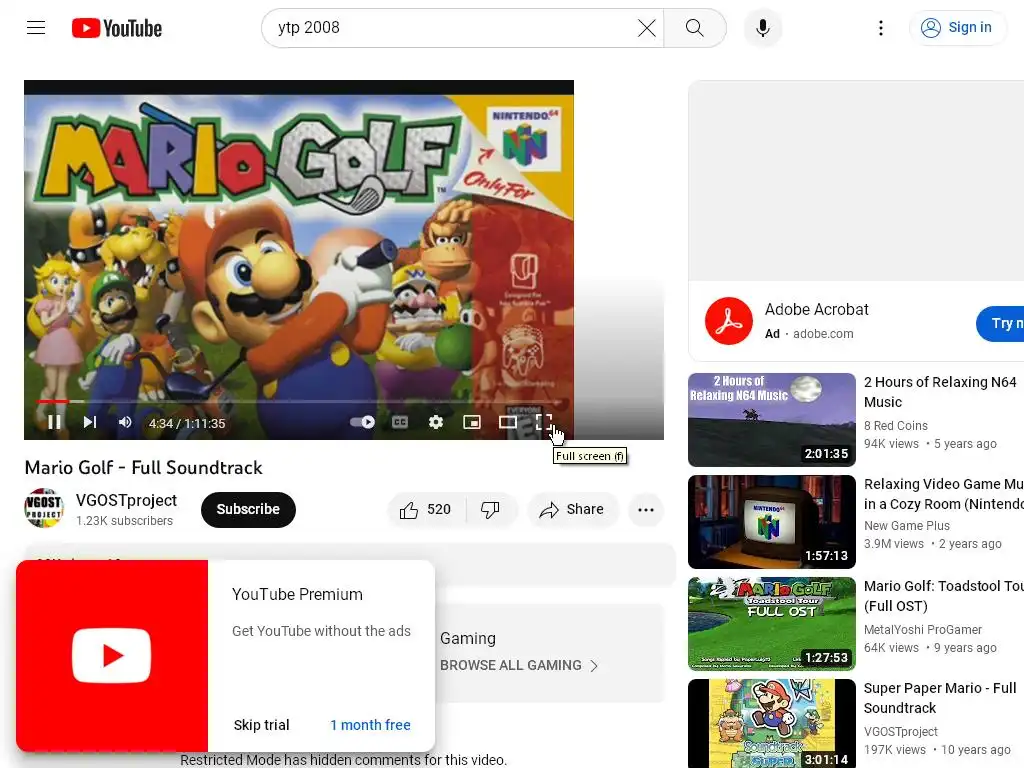
Task: Open 2 Hours of Relaxing N64 Music thumbnail
Action: click(771, 420)
